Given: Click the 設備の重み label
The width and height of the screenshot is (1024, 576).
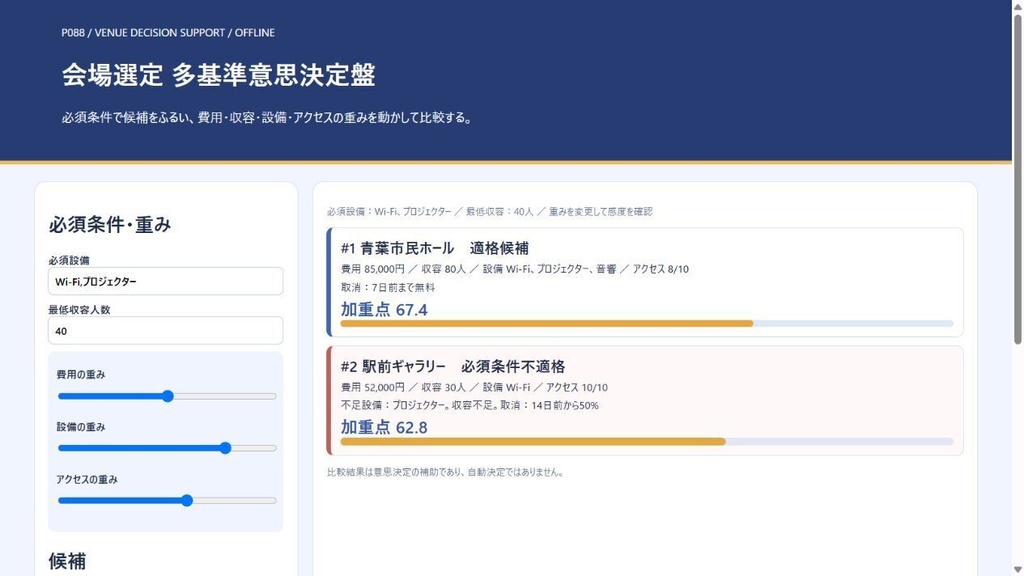Looking at the screenshot, I should pos(81,427).
